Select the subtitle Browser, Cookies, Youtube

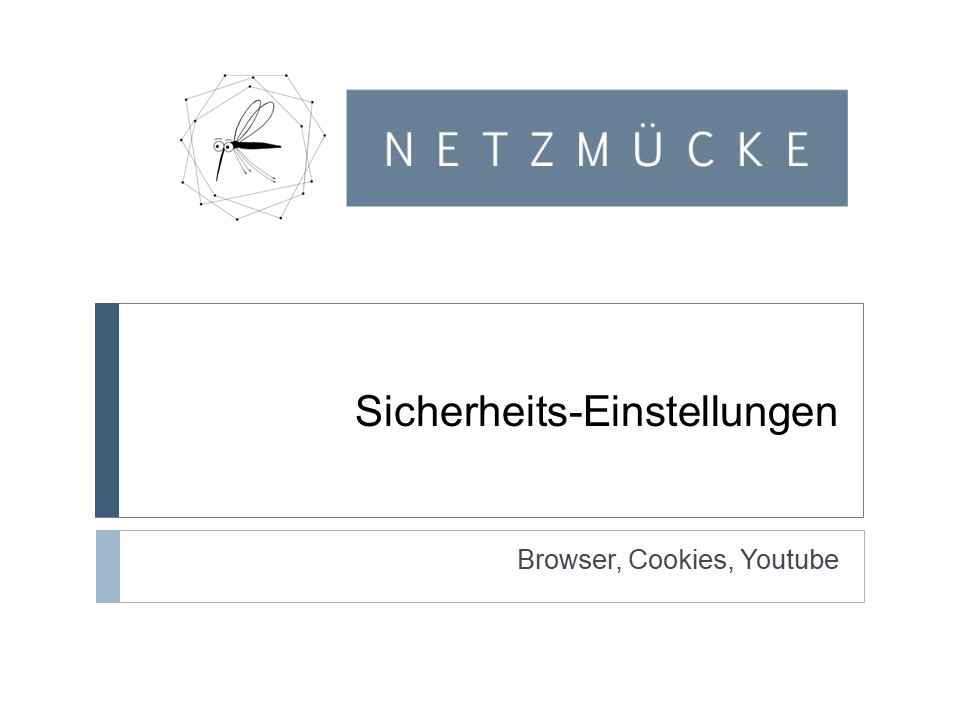[x=678, y=560]
